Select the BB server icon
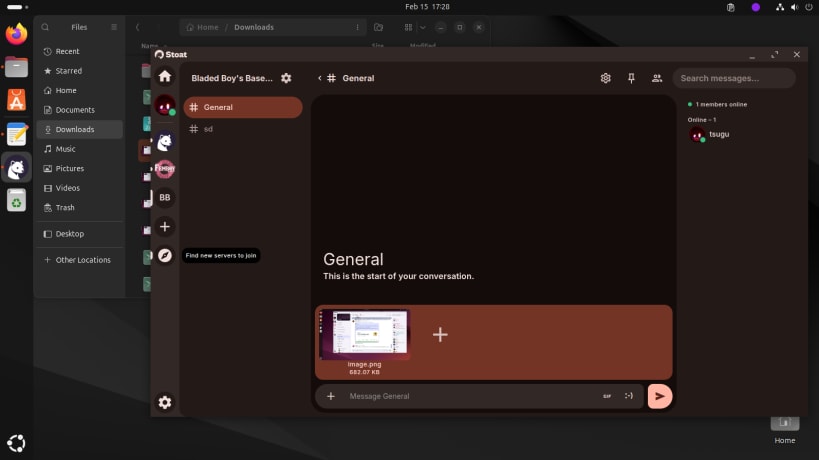 (x=165, y=197)
